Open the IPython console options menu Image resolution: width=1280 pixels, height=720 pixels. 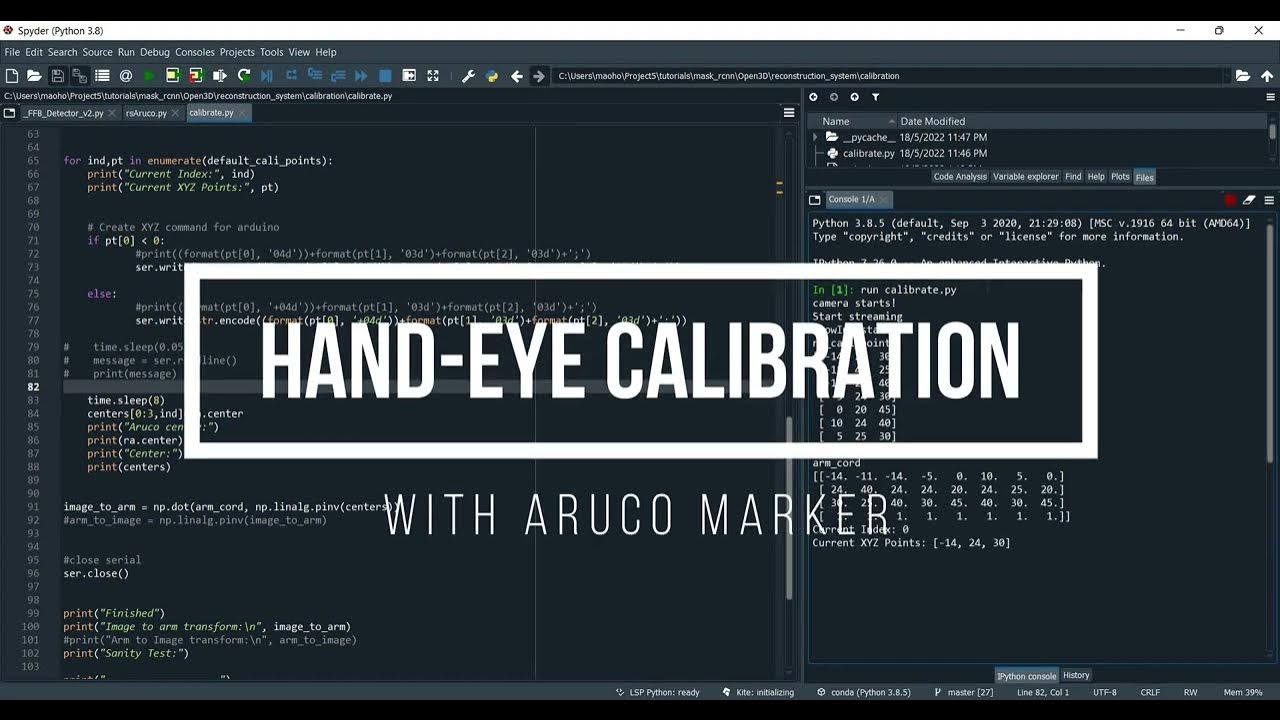pos(1270,200)
